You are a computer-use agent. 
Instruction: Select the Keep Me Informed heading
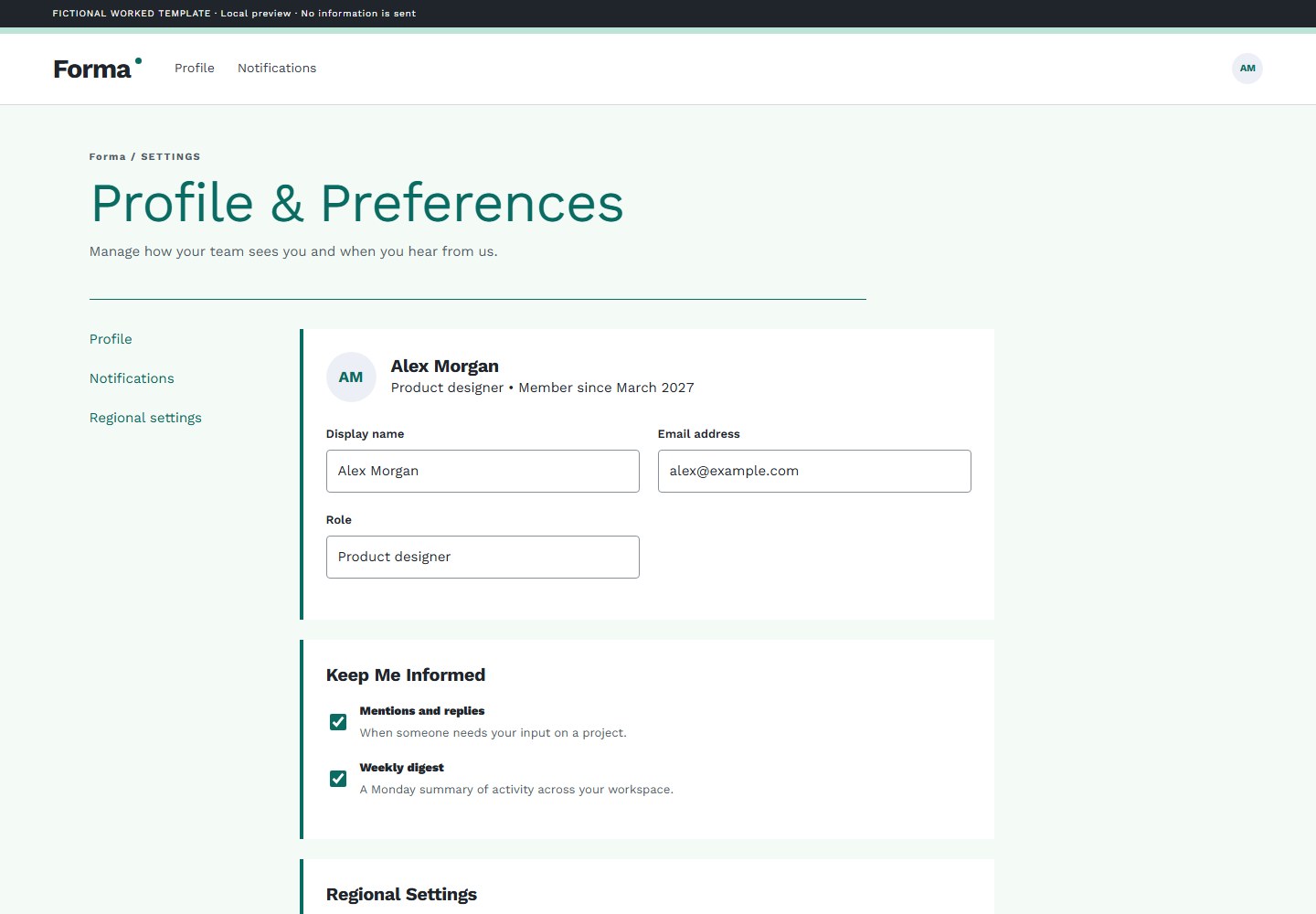[406, 675]
